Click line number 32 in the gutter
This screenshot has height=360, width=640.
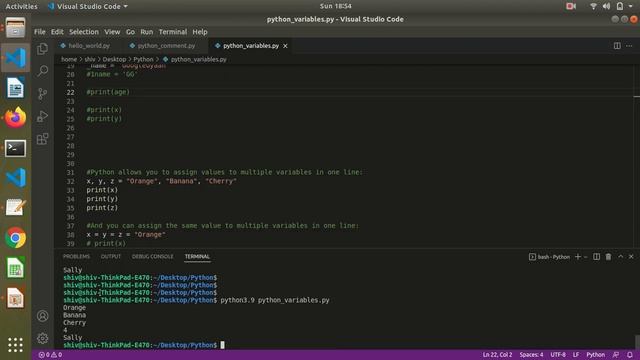pyautogui.click(x=70, y=181)
